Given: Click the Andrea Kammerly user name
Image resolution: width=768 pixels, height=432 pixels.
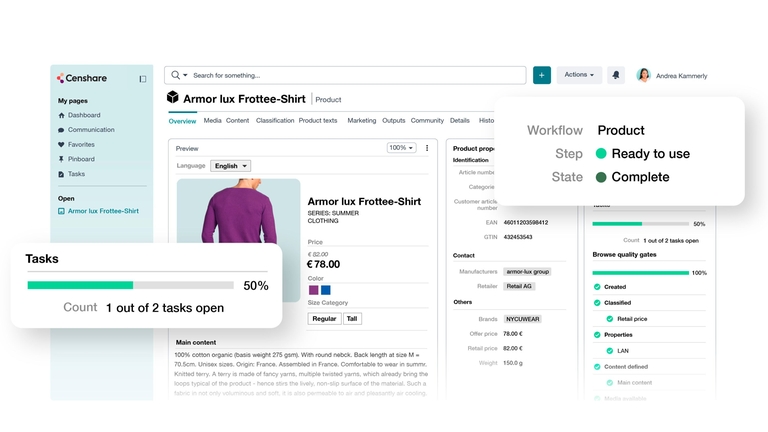Looking at the screenshot, I should click(x=681, y=76).
